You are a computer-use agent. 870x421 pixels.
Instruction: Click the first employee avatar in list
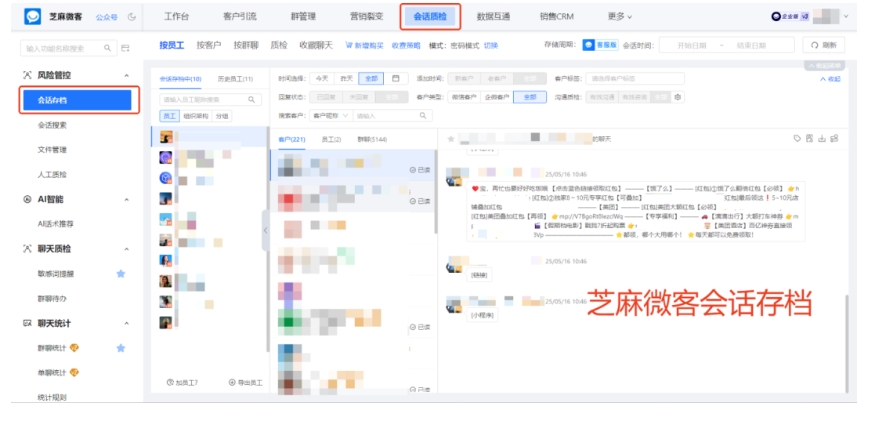(x=166, y=137)
